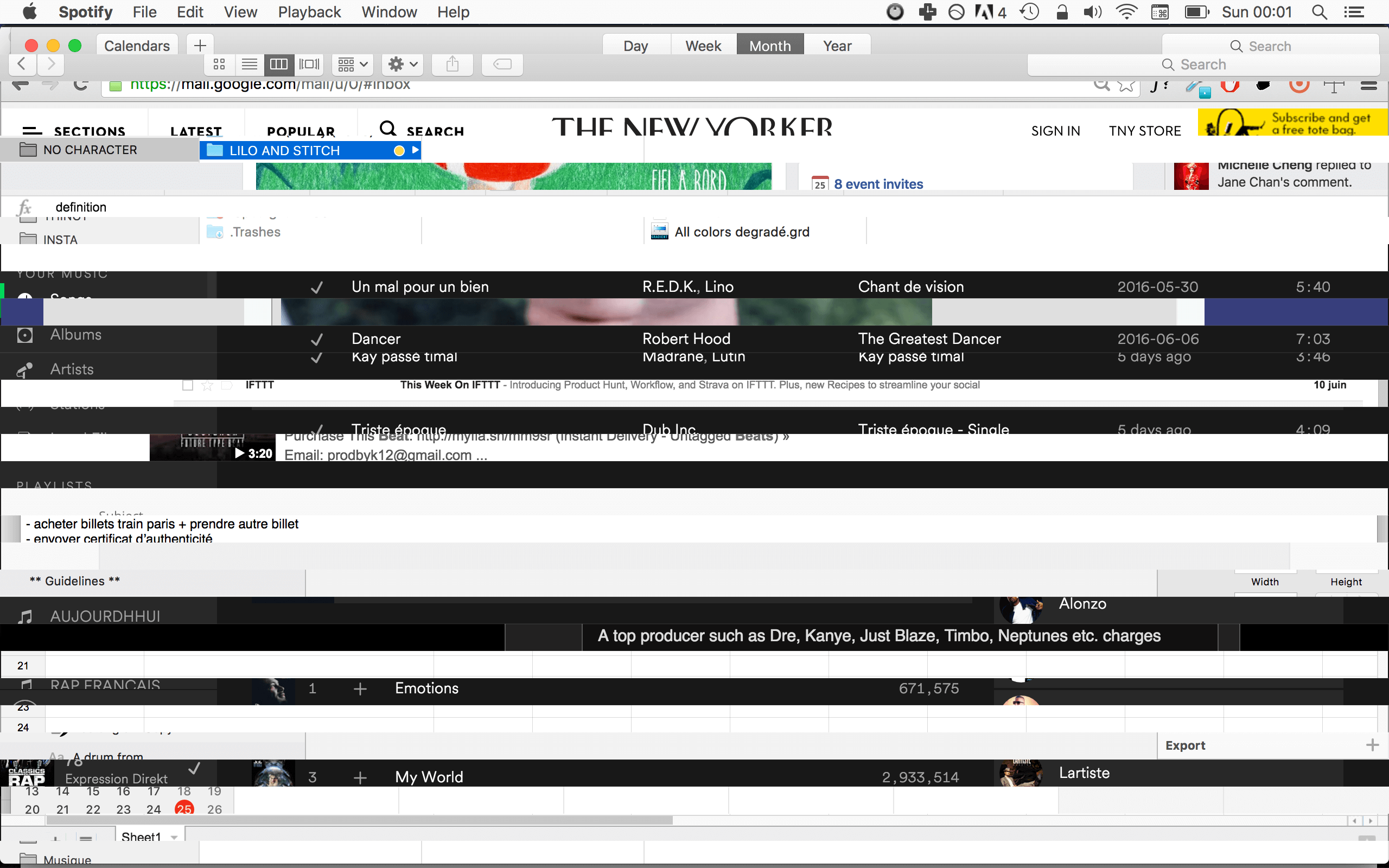Go back with the Finder back arrow

[22, 63]
